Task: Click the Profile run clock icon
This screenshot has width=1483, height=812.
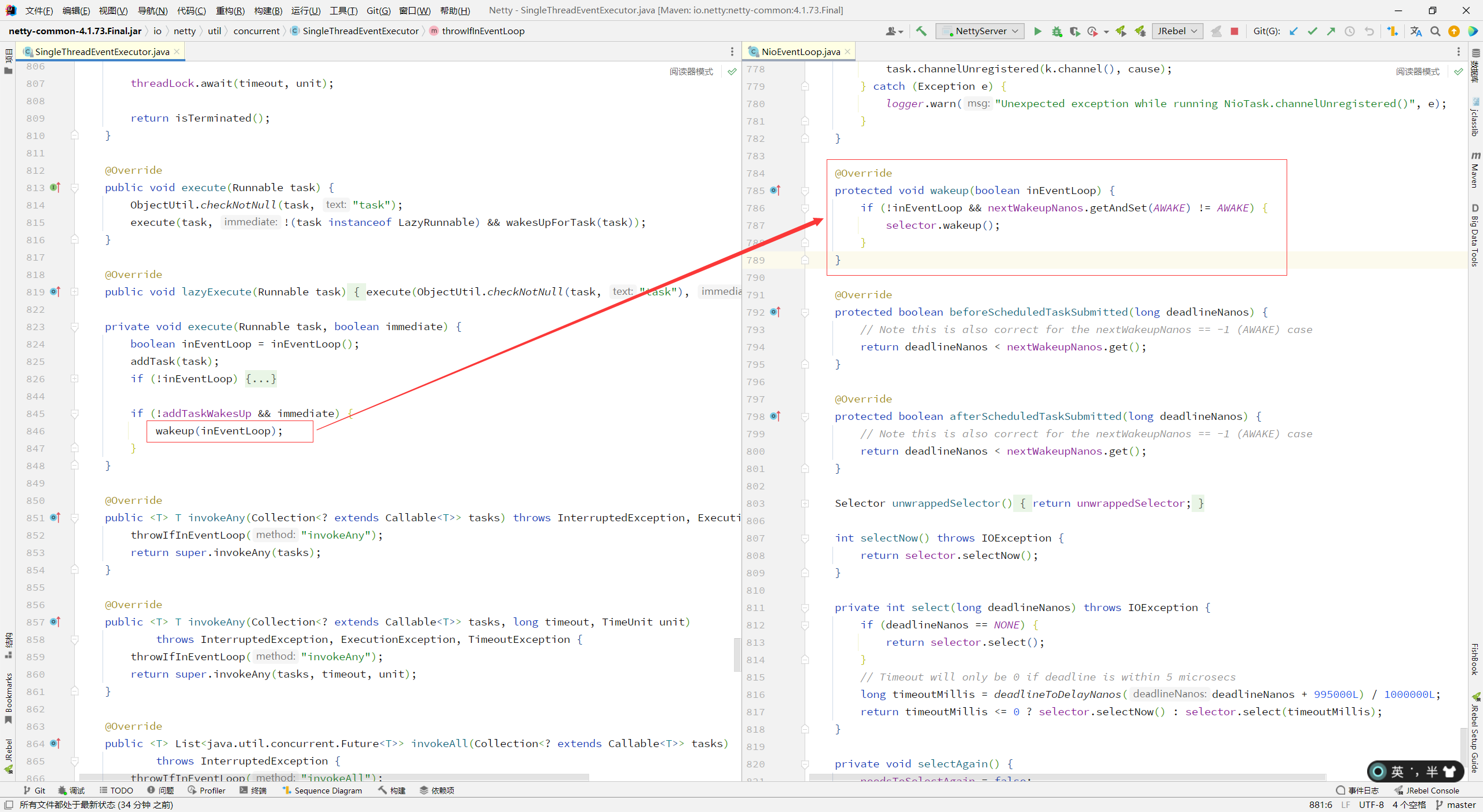Action: tap(1093, 31)
